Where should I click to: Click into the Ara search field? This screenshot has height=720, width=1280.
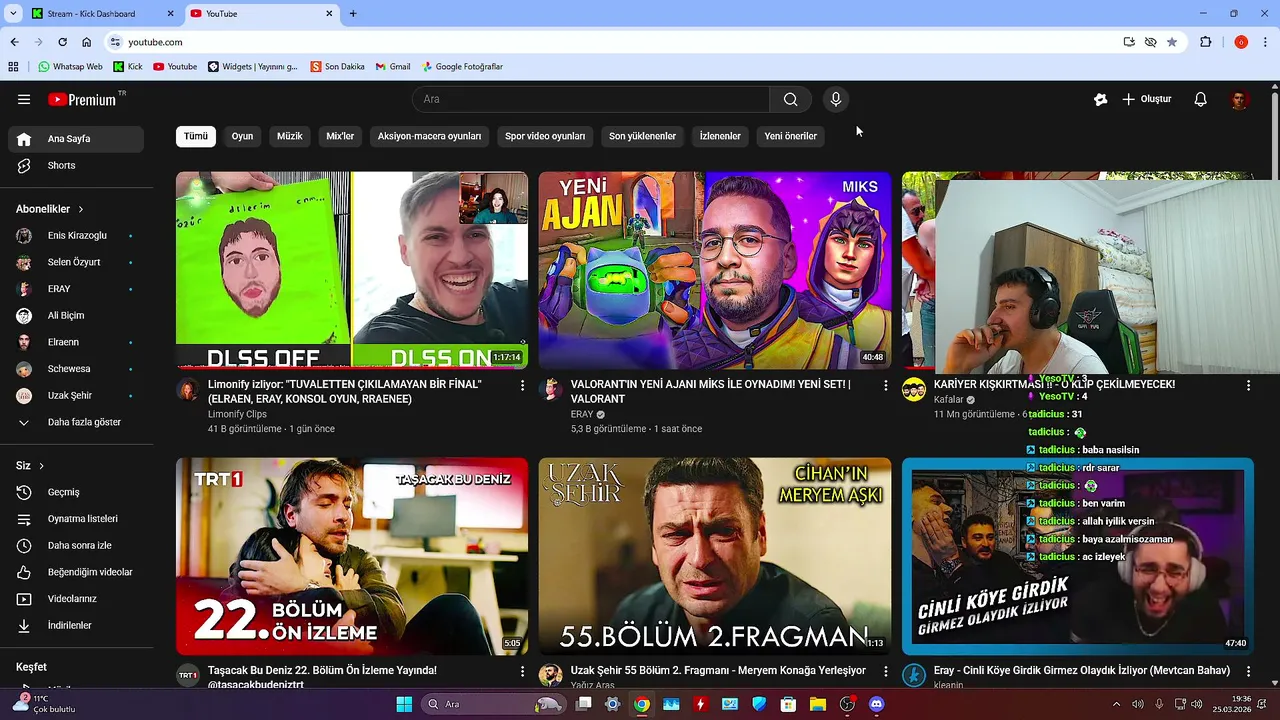[x=591, y=99]
